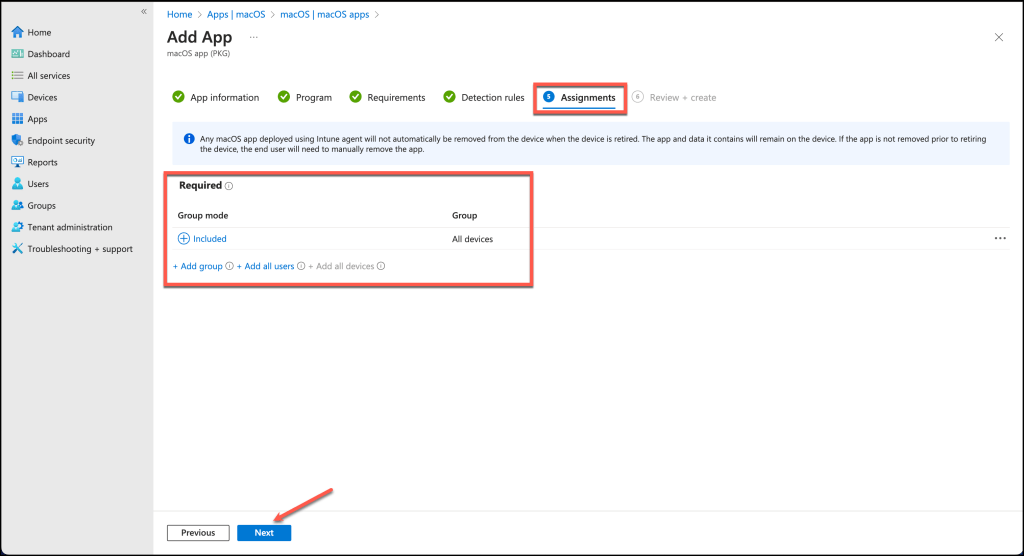Select the Apps grid icon
The image size is (1024, 556).
tap(17, 119)
